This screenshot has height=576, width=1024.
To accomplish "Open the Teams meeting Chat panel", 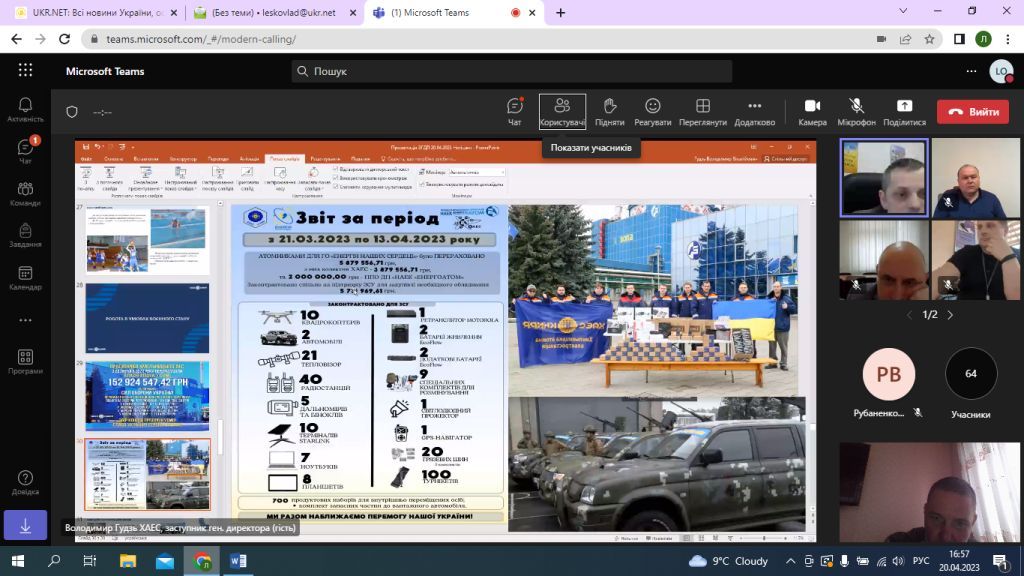I will click(515, 112).
